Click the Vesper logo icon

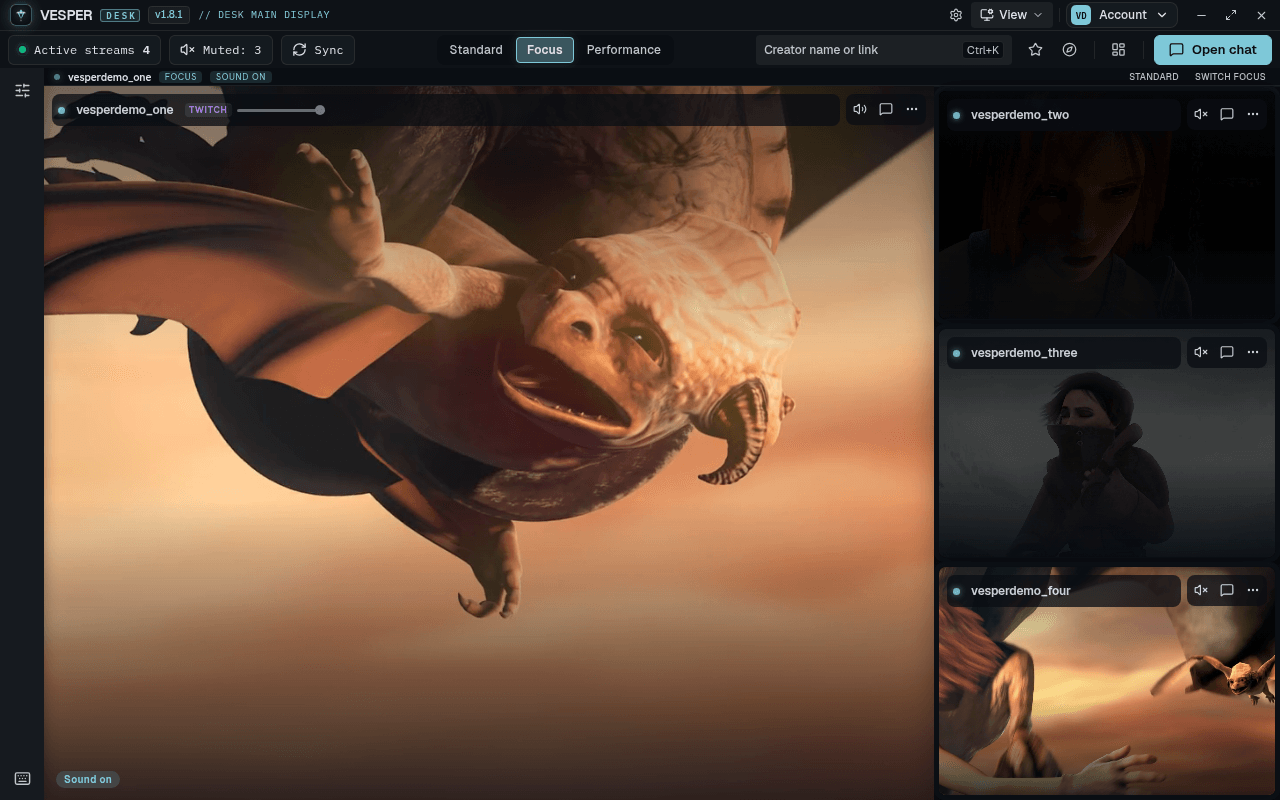21,15
